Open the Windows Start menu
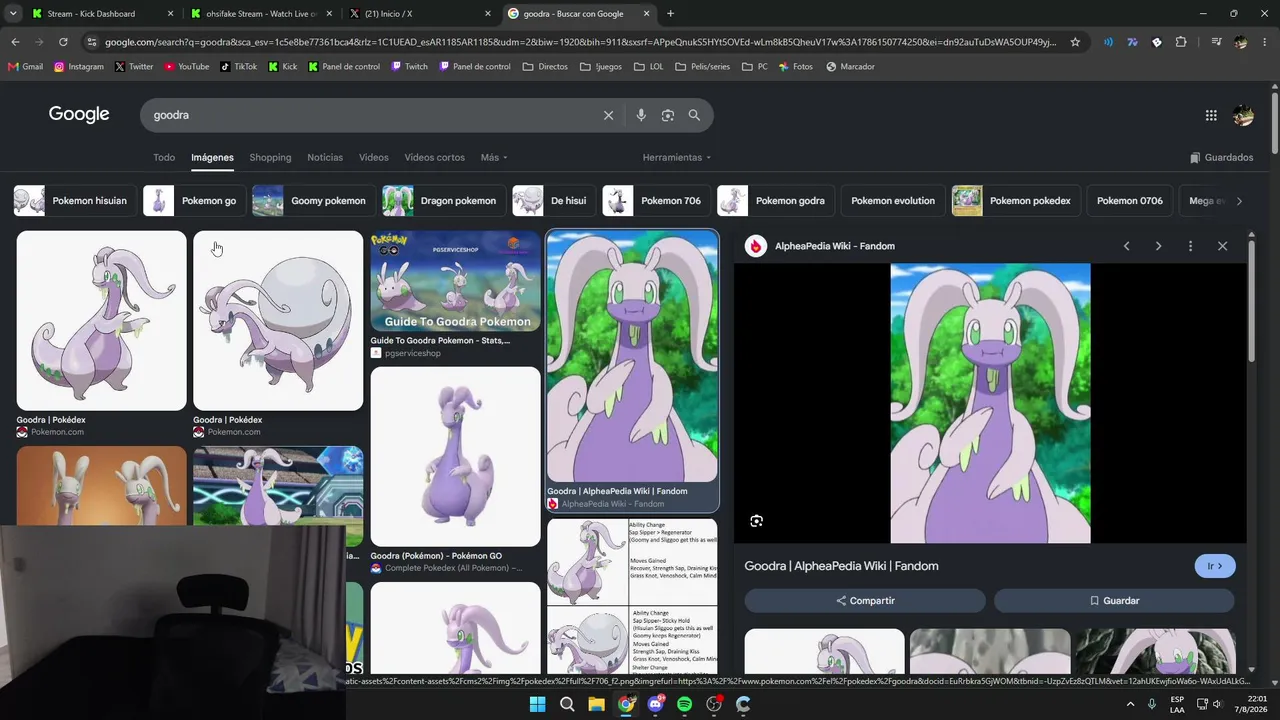The image size is (1280, 720). [537, 704]
